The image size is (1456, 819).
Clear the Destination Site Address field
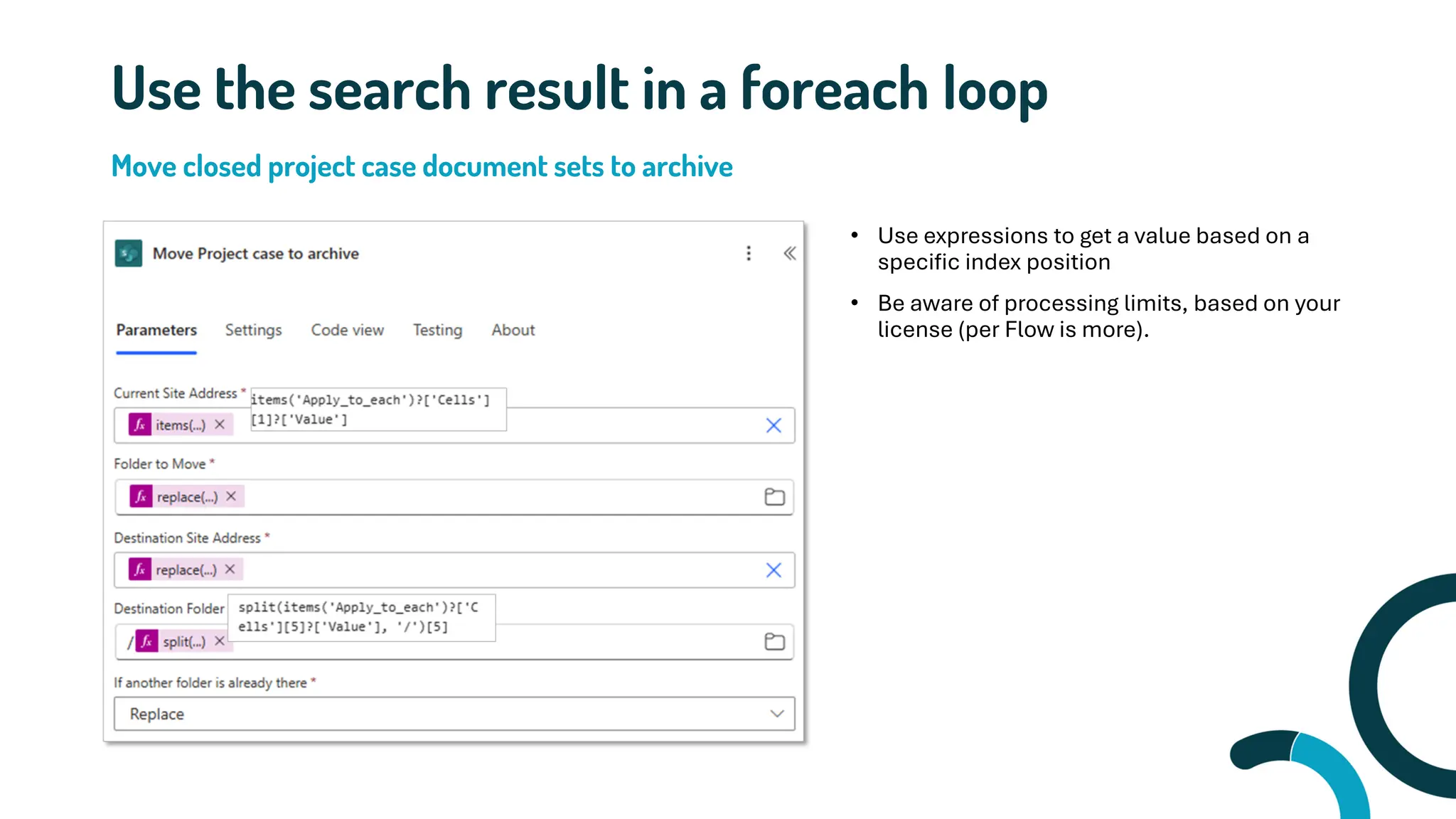pos(773,569)
